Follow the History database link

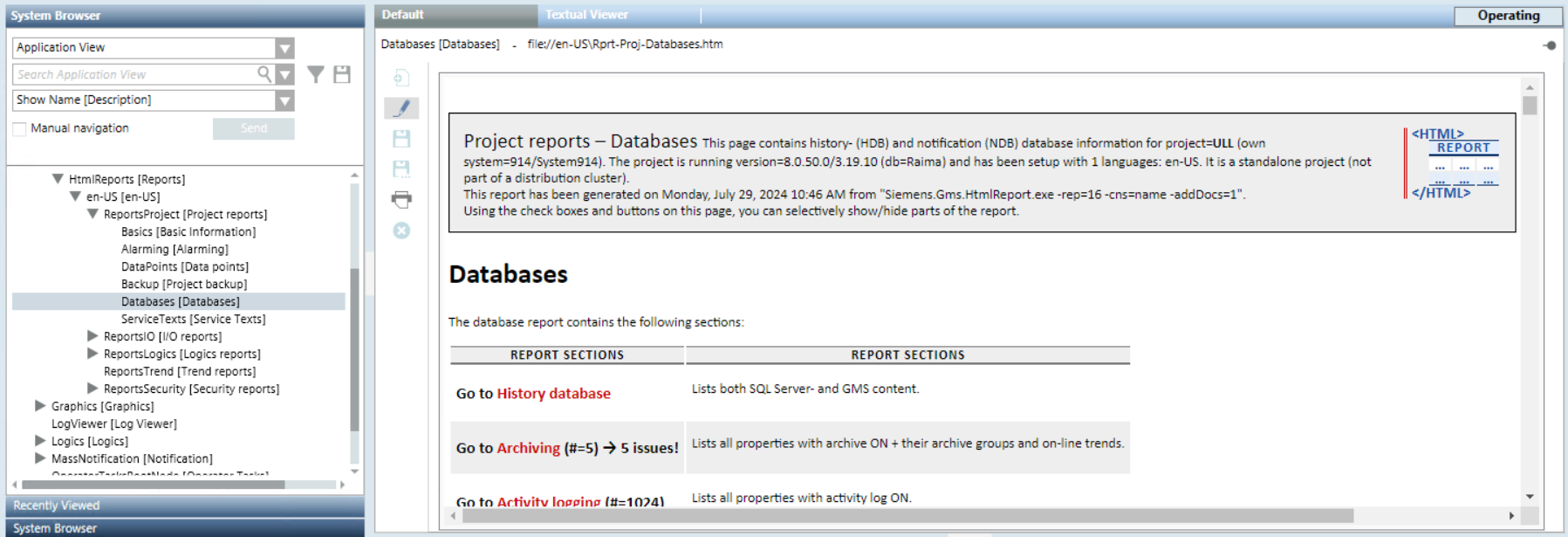(553, 394)
